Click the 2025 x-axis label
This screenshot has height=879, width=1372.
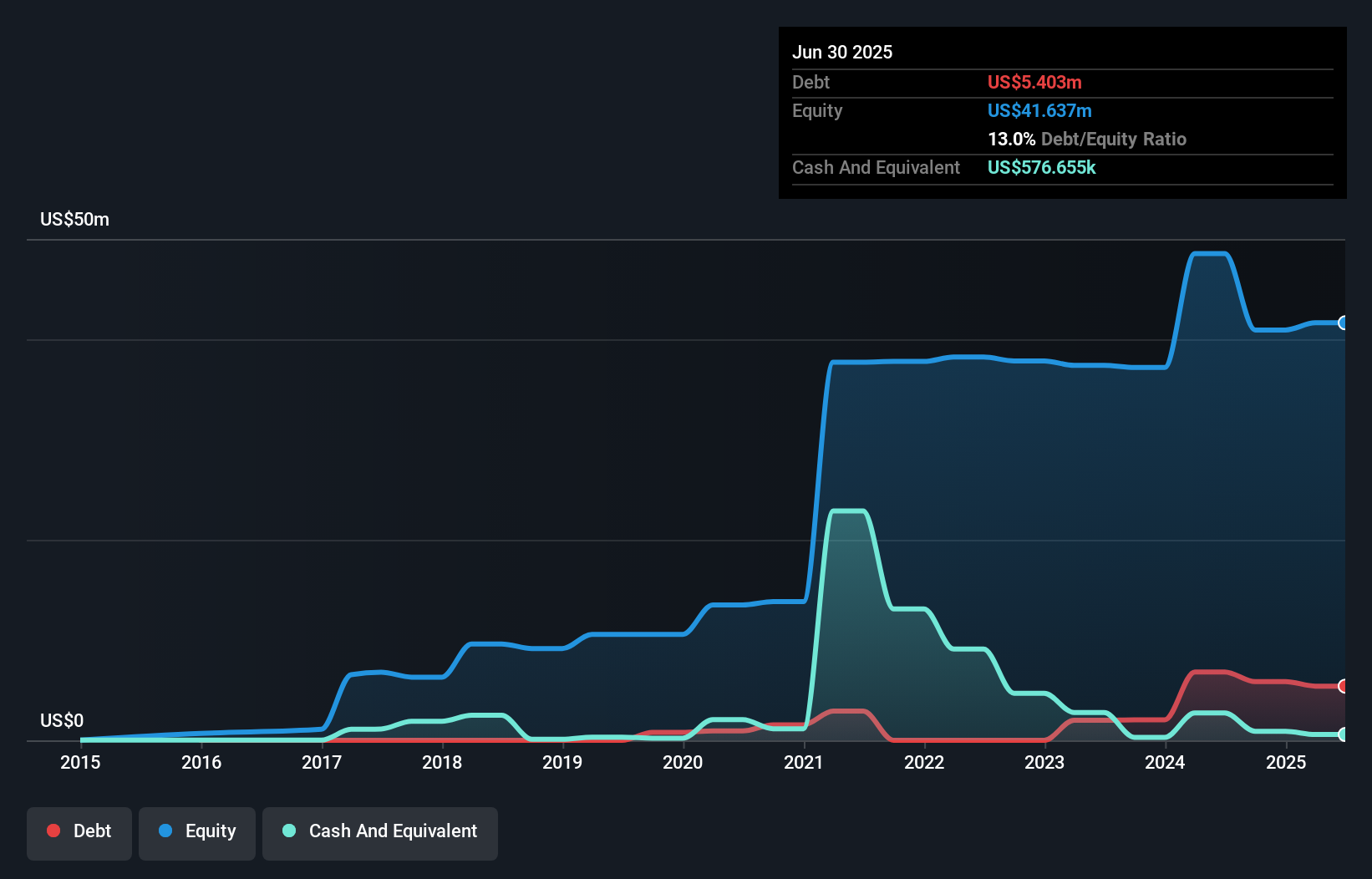click(1286, 762)
